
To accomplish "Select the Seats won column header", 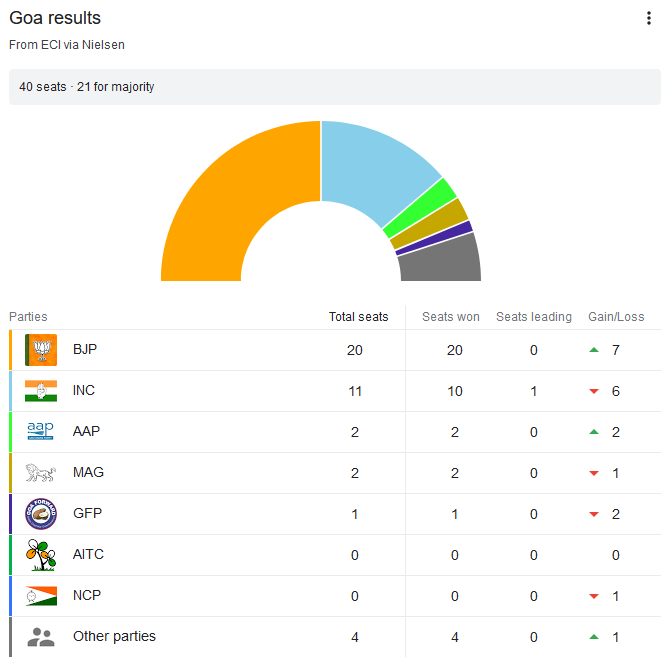I will (x=451, y=317).
